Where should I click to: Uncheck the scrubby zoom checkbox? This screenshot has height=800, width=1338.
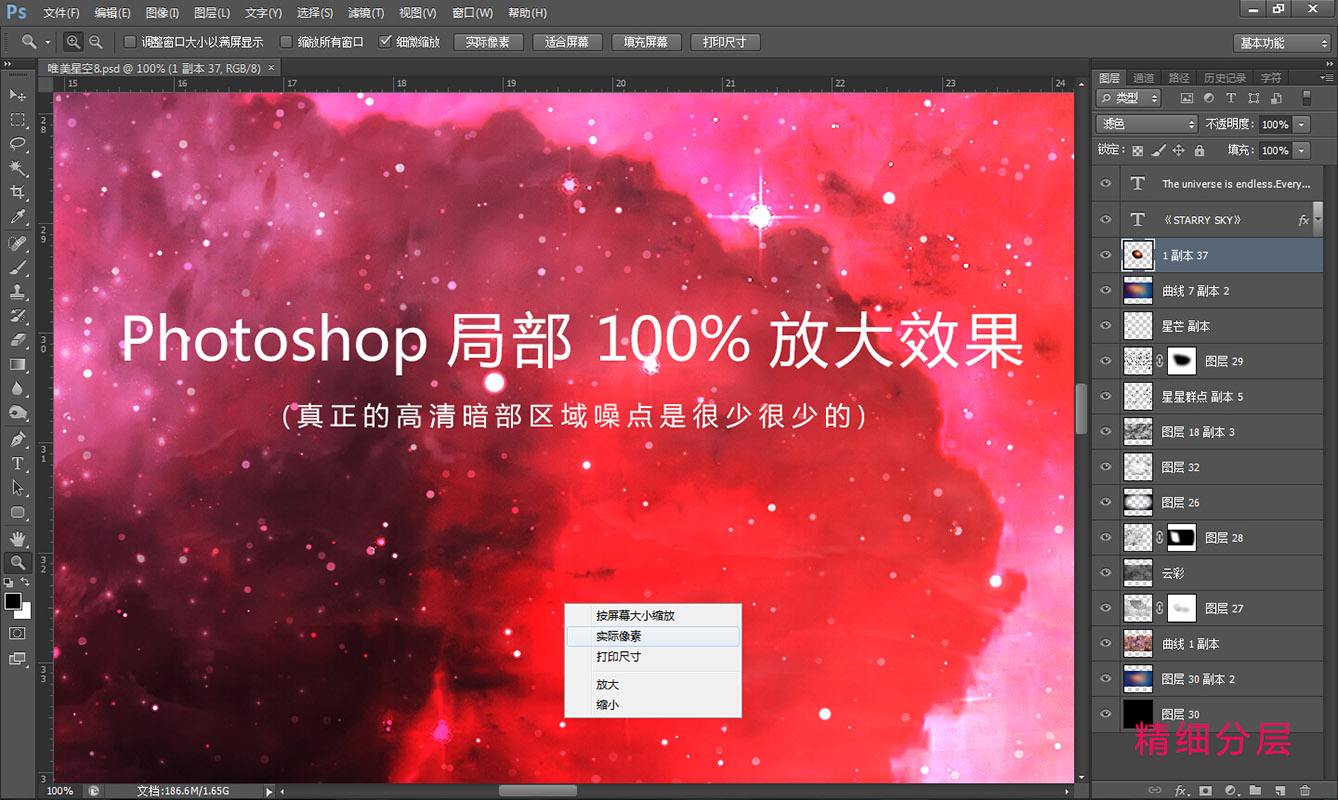pos(385,42)
